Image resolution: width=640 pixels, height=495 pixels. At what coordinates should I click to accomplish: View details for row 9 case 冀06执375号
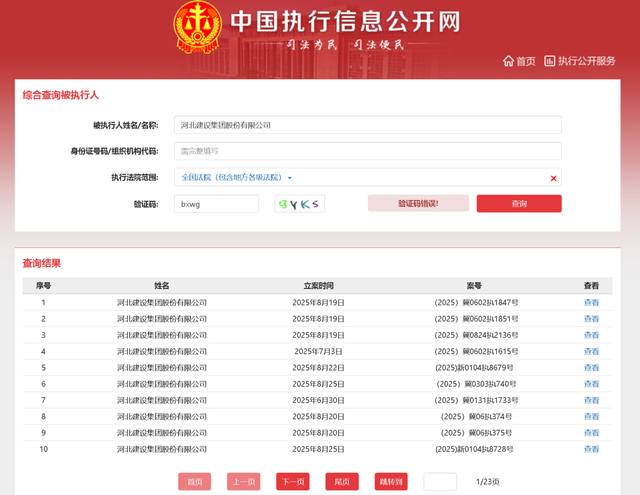[591, 433]
